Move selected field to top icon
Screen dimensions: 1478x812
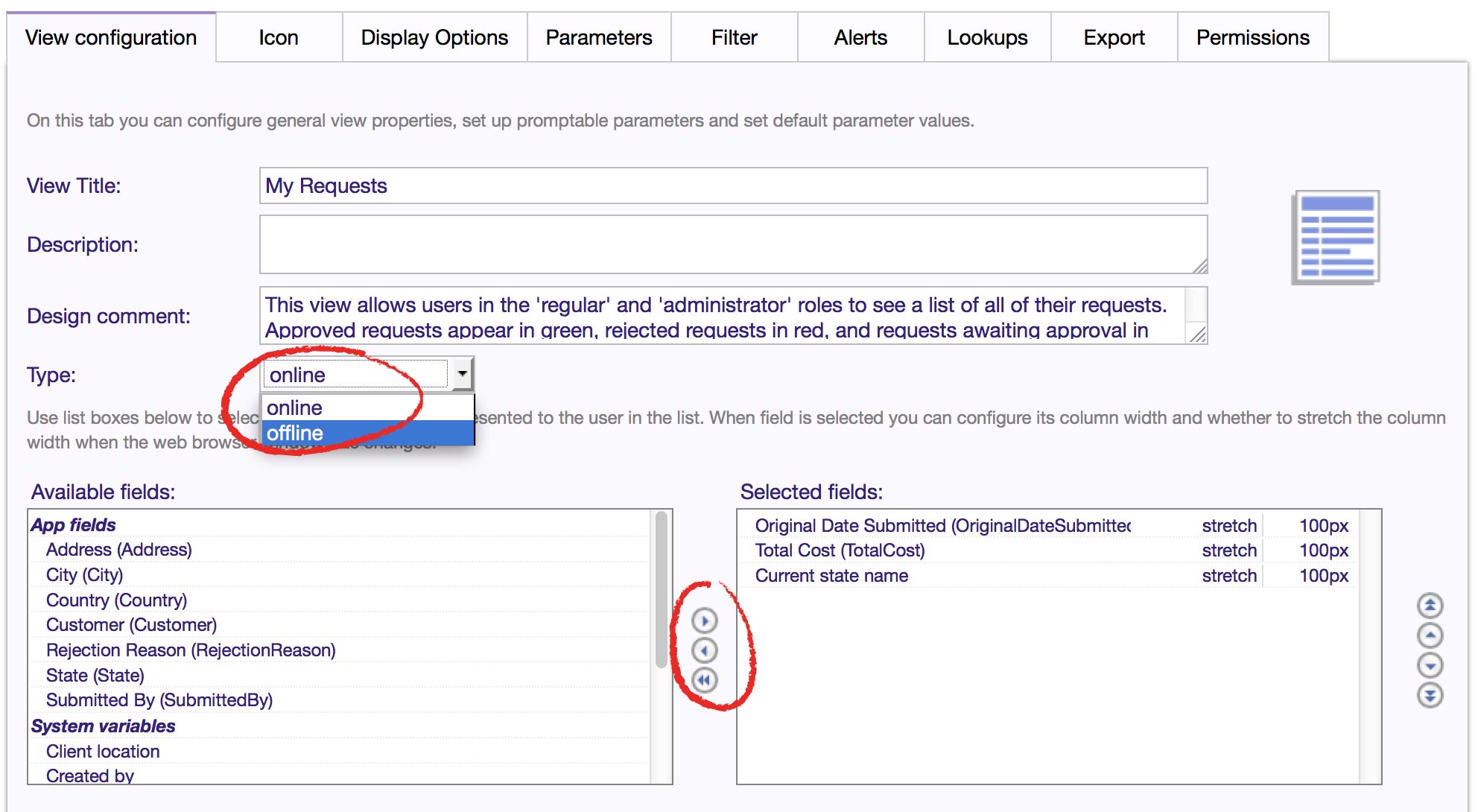1430,605
